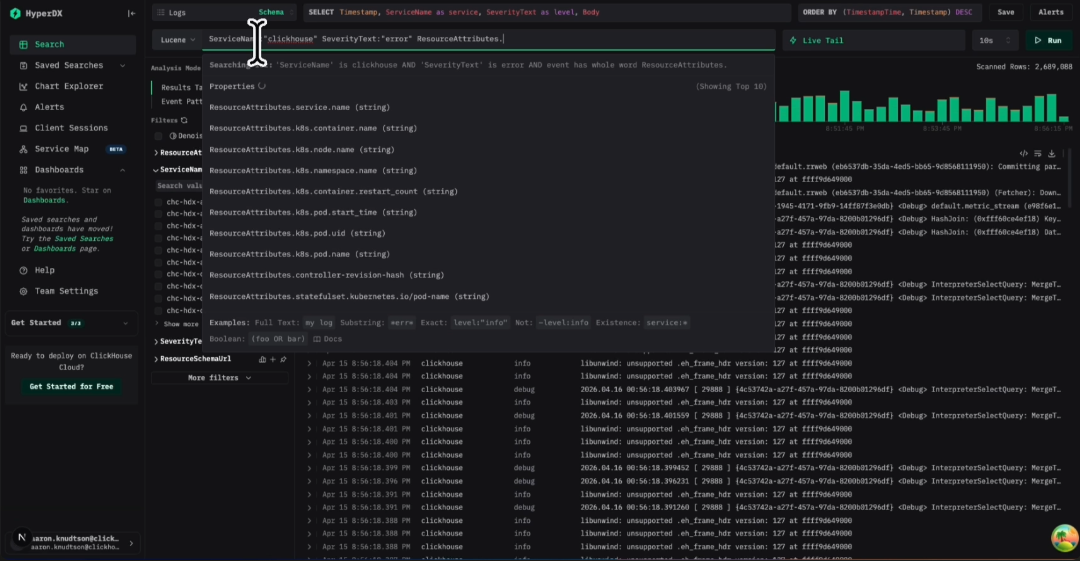Screen dimensions: 1080x561
Task: Choose ResourceAttributes.k8s.node.name suggestion
Action: [488, 150]
